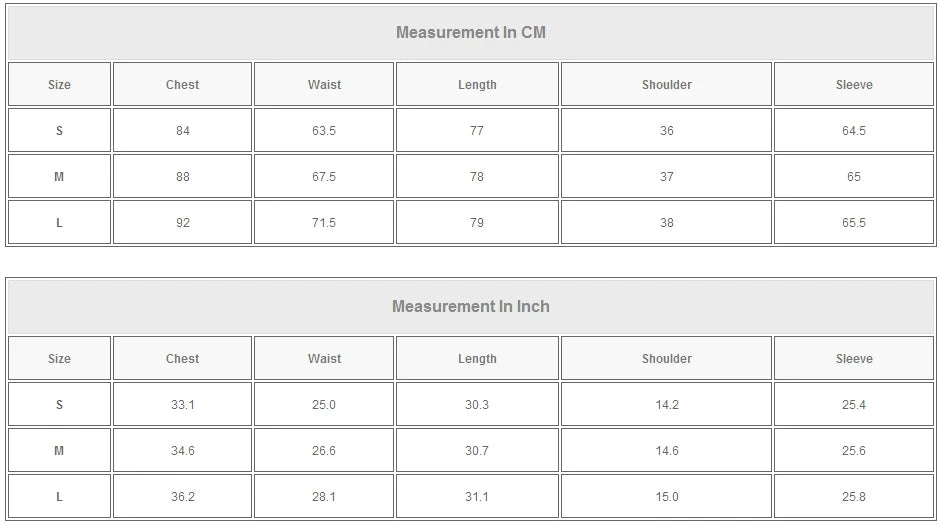Select Waist header in CM table
The height and width of the screenshot is (526, 940).
pos(324,85)
